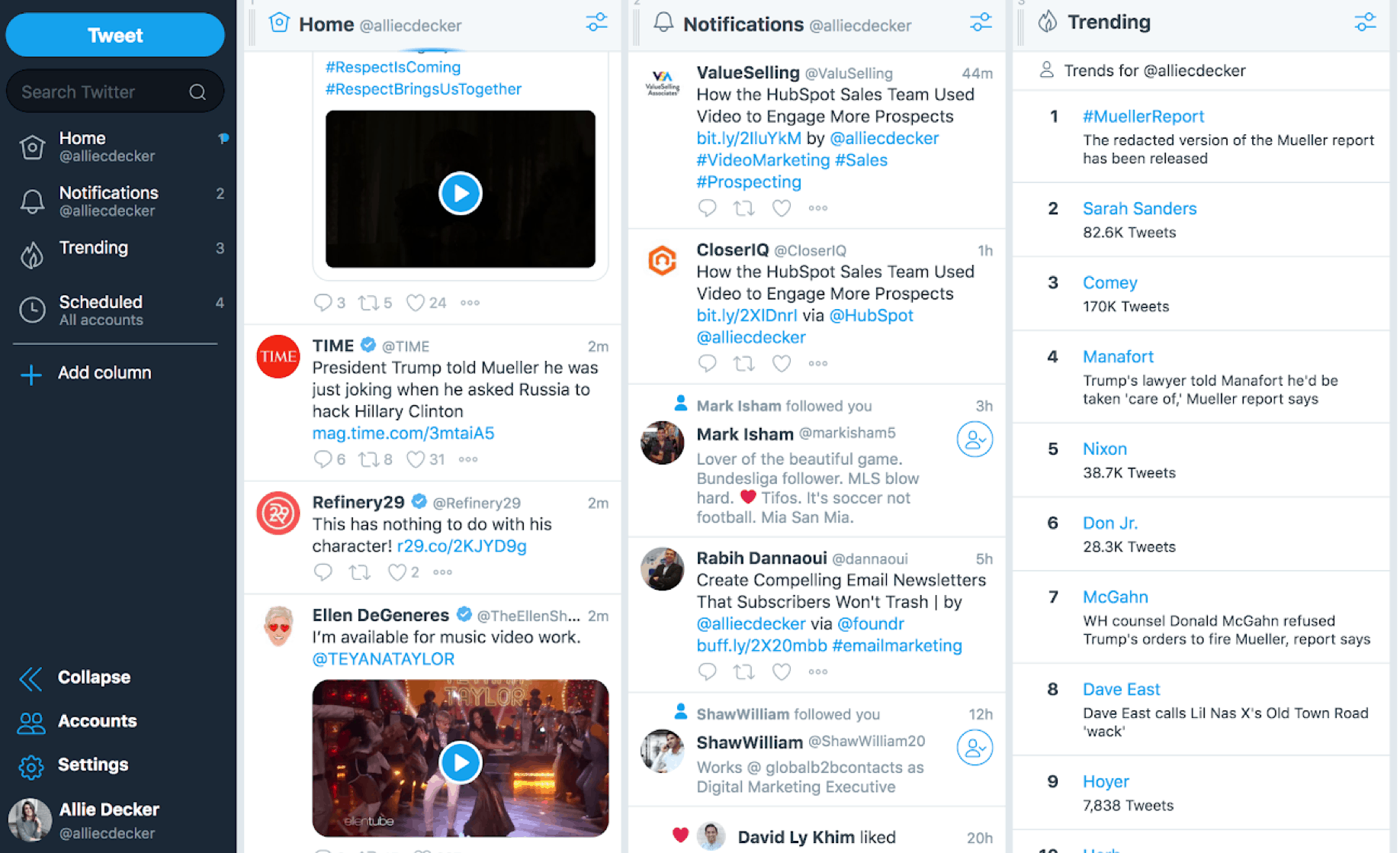Open @TEYANATAYLOR mention

pos(383,659)
